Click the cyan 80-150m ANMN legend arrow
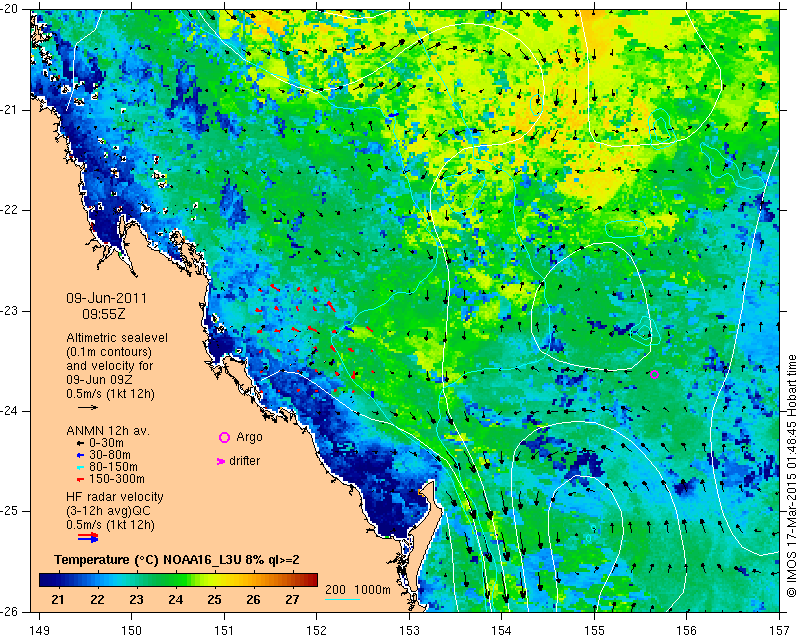Screen dimensions: 800x640 [80, 467]
